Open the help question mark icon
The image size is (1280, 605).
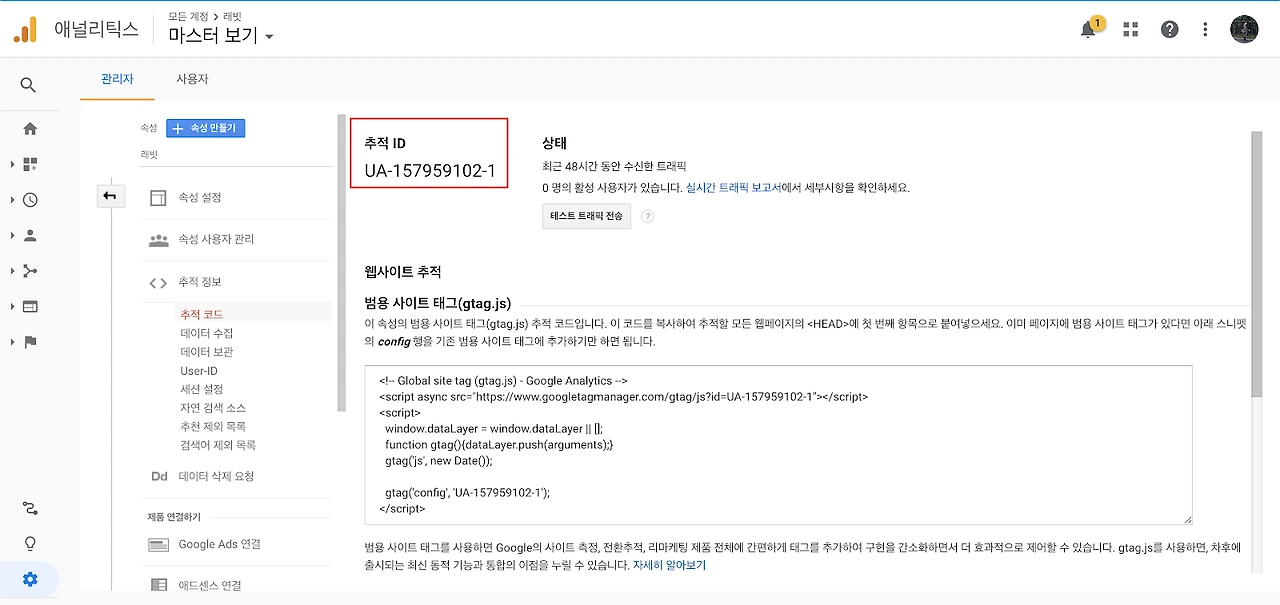1170,29
